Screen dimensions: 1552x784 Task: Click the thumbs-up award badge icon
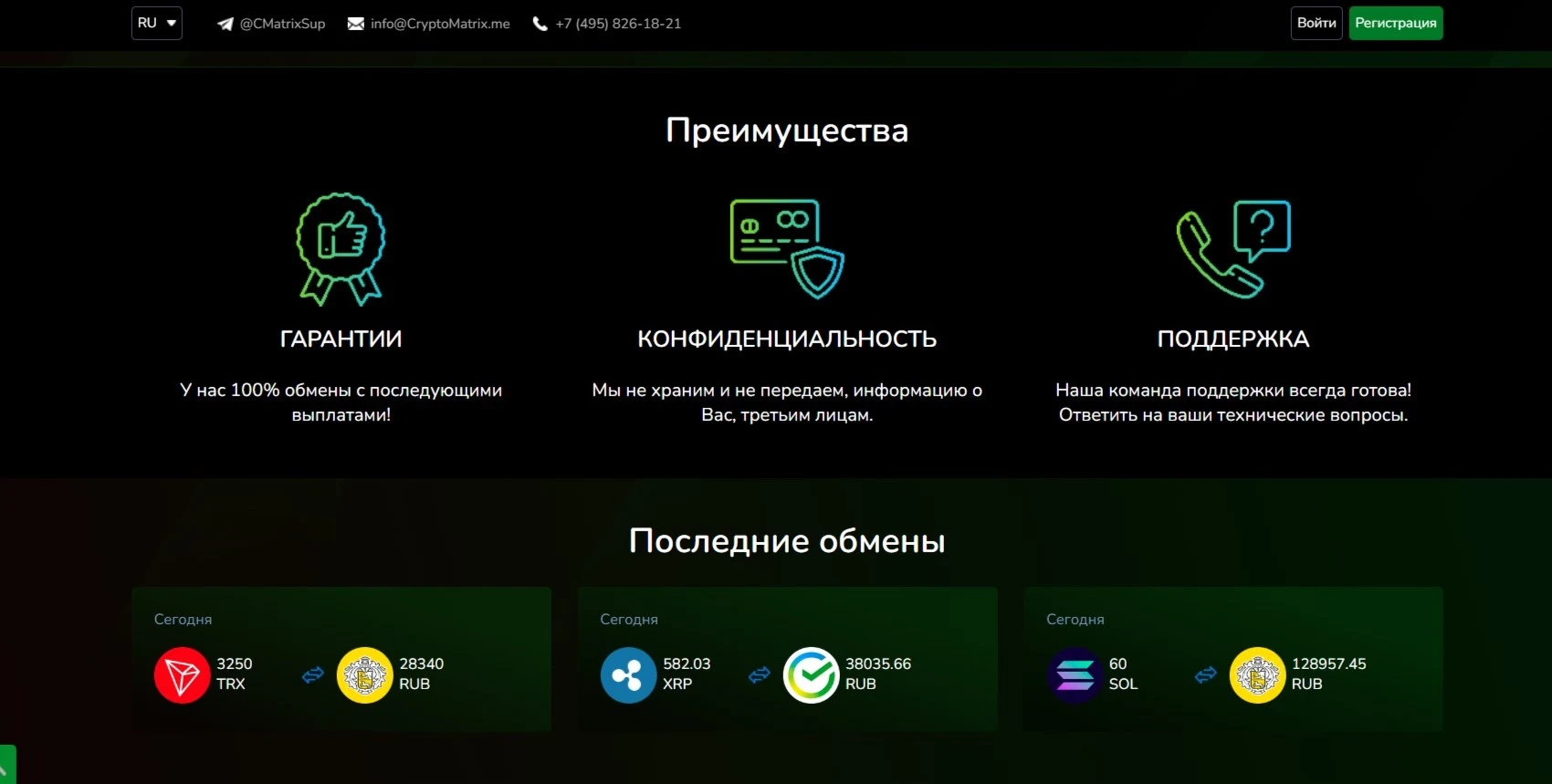341,248
